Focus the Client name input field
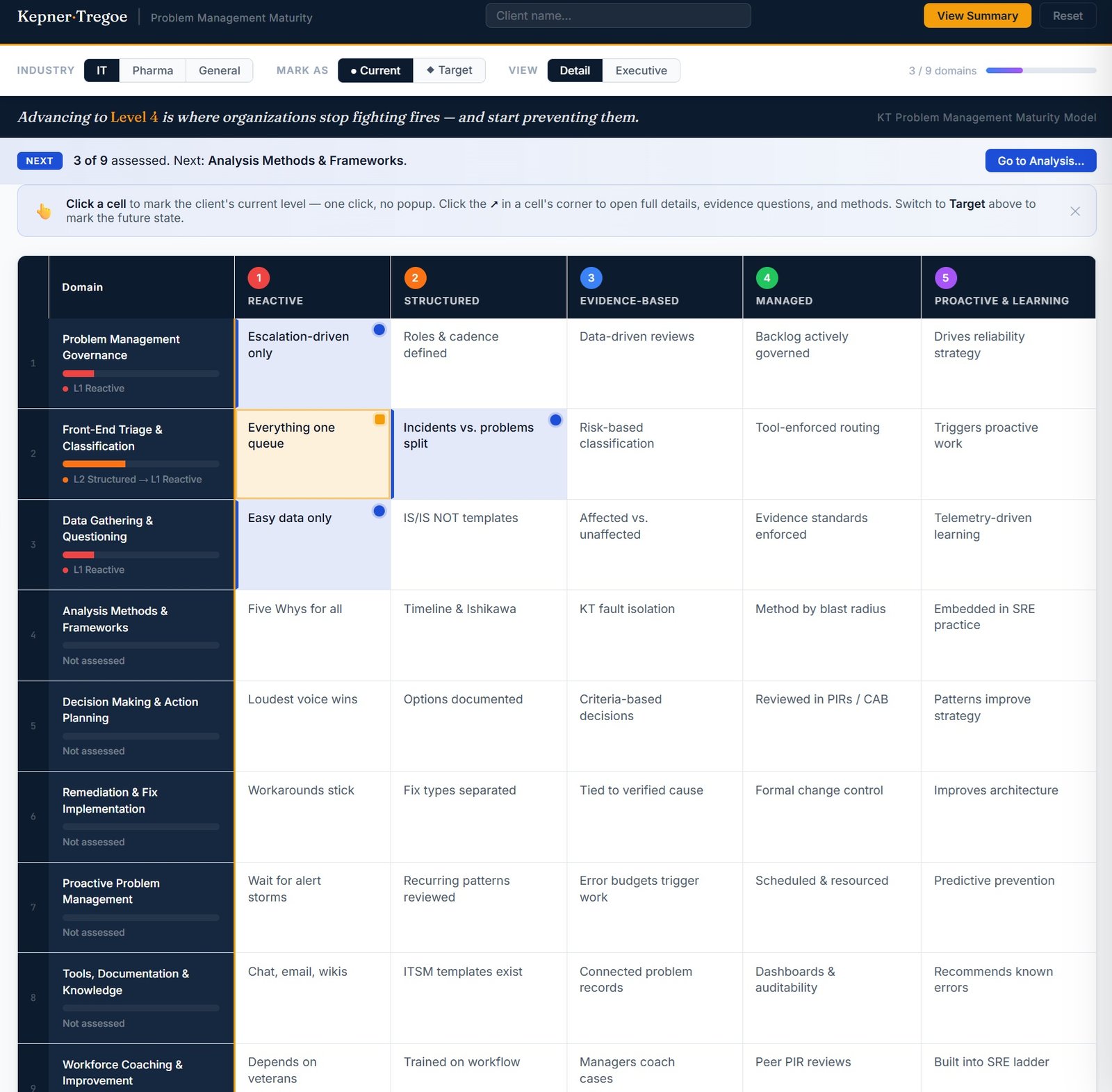Image resolution: width=1112 pixels, height=1092 pixels. tap(618, 15)
